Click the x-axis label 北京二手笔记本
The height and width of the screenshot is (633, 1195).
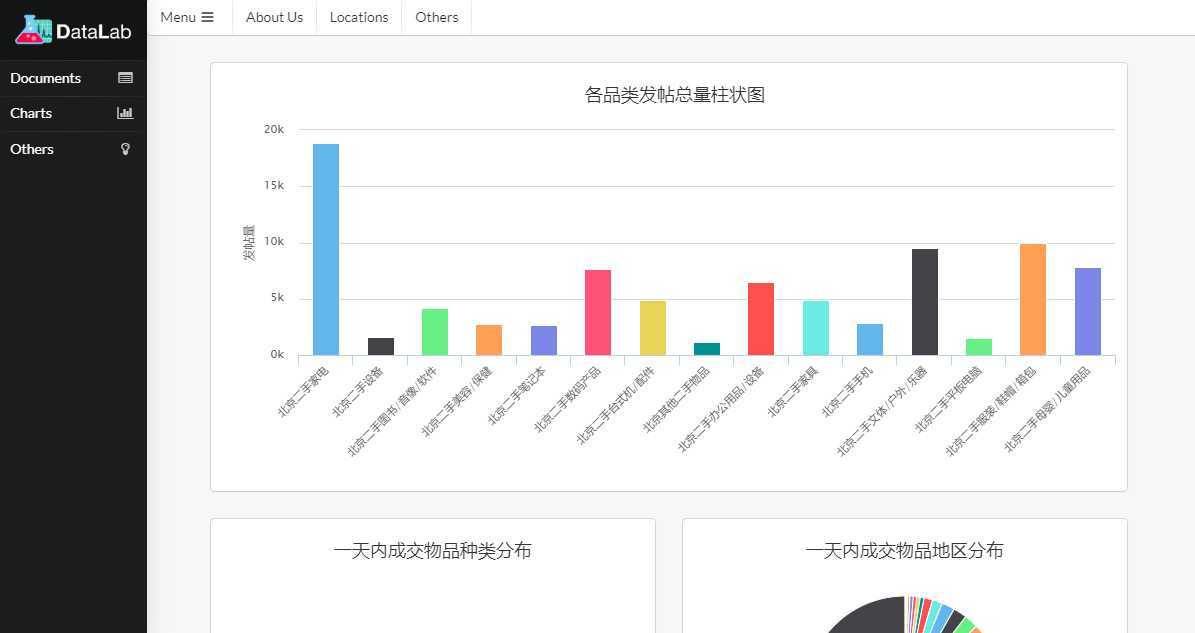pyautogui.click(x=517, y=395)
